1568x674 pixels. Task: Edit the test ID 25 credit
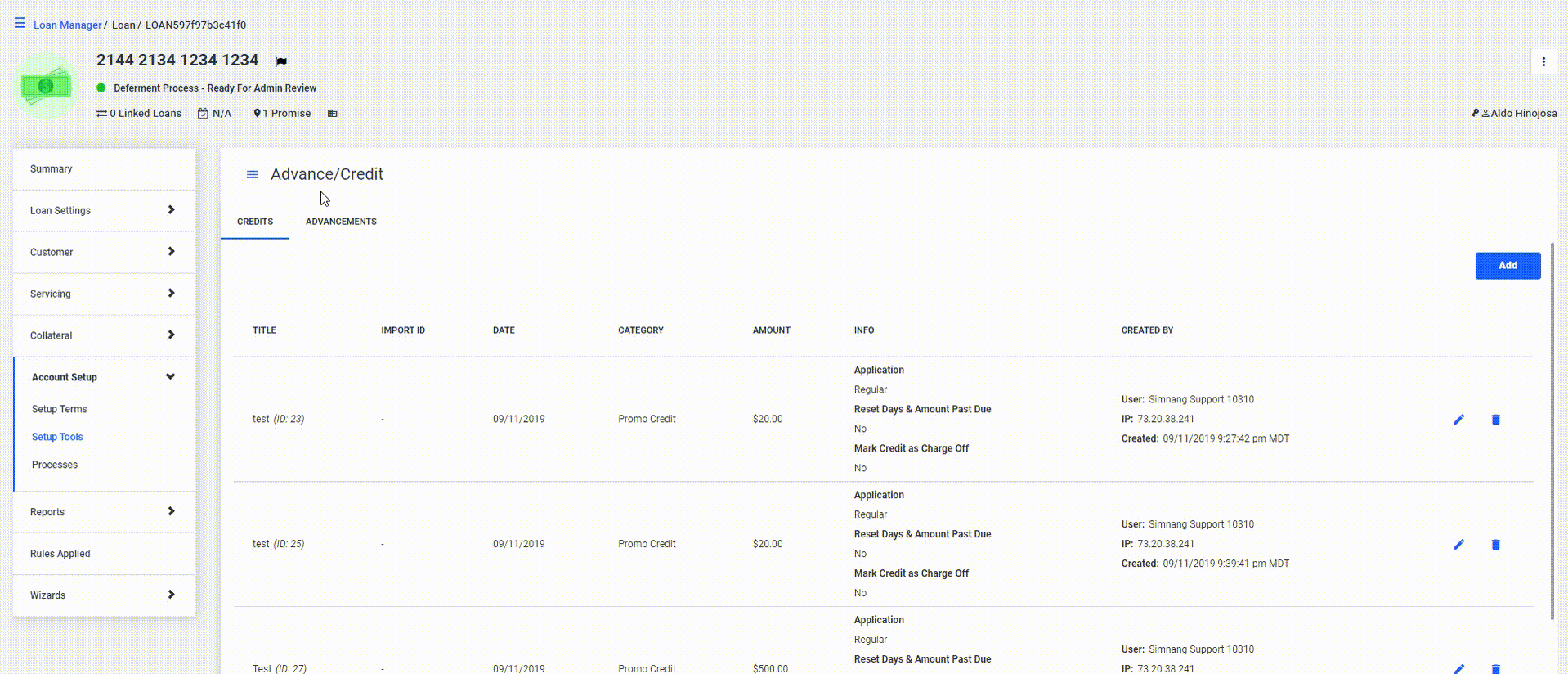click(x=1458, y=545)
